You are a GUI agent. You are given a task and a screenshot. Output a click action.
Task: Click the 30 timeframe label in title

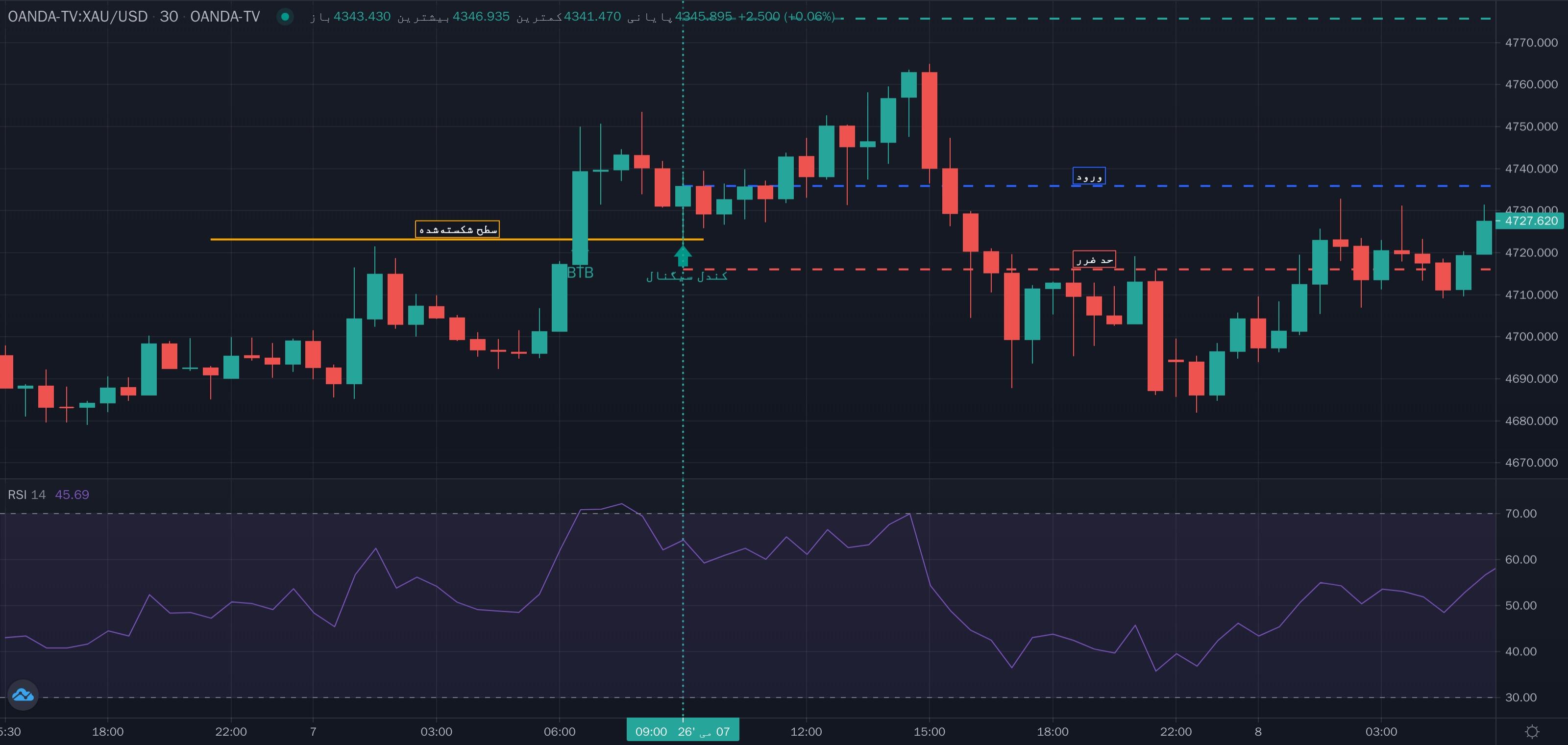[169, 17]
